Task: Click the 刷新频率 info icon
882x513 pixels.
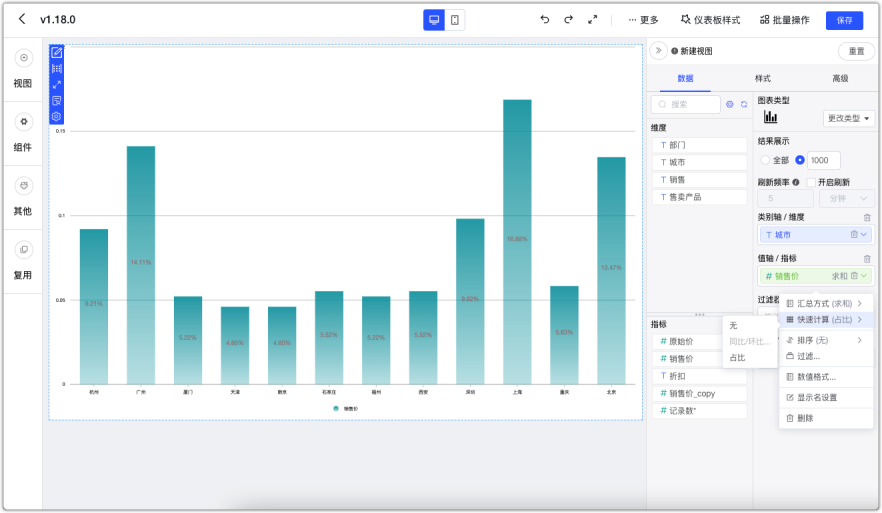Action: point(796,182)
